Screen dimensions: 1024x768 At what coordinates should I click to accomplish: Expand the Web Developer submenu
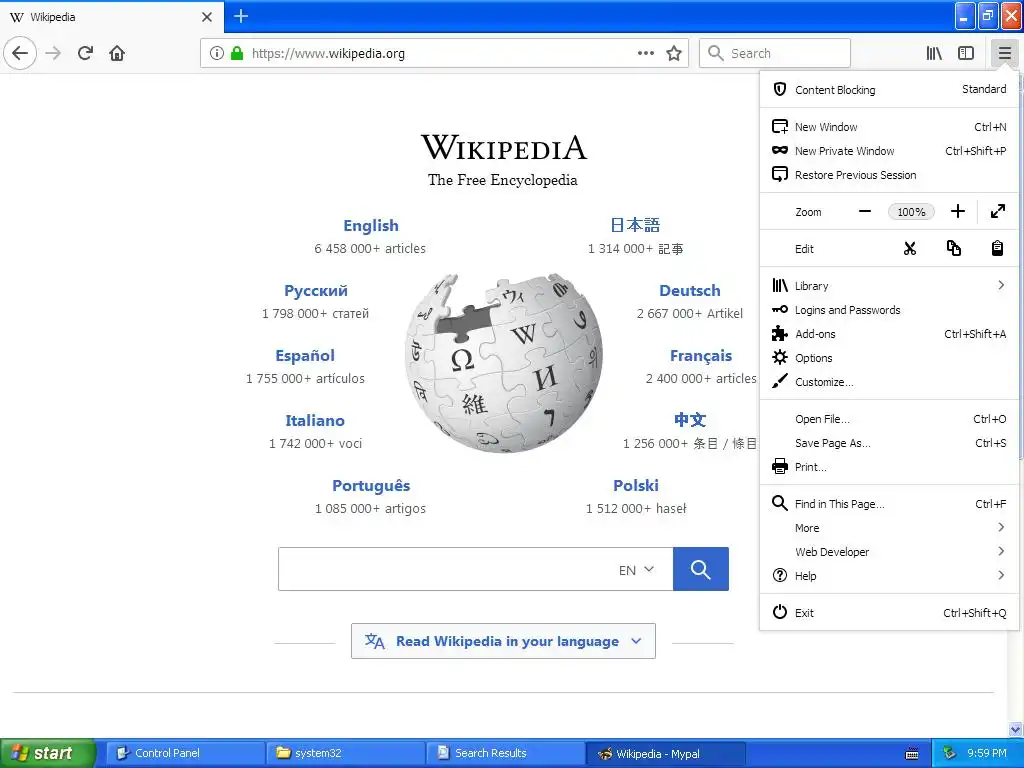tap(889, 552)
